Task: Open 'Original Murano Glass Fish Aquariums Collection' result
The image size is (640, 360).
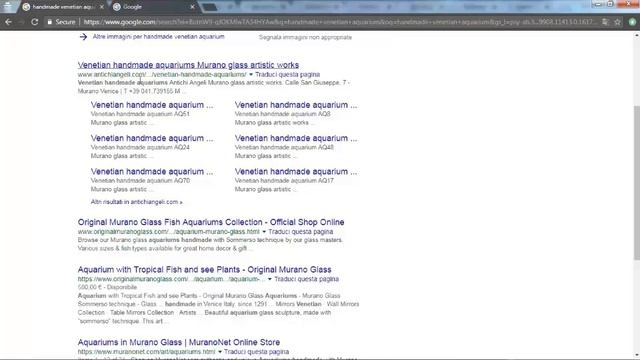Action: click(211, 222)
